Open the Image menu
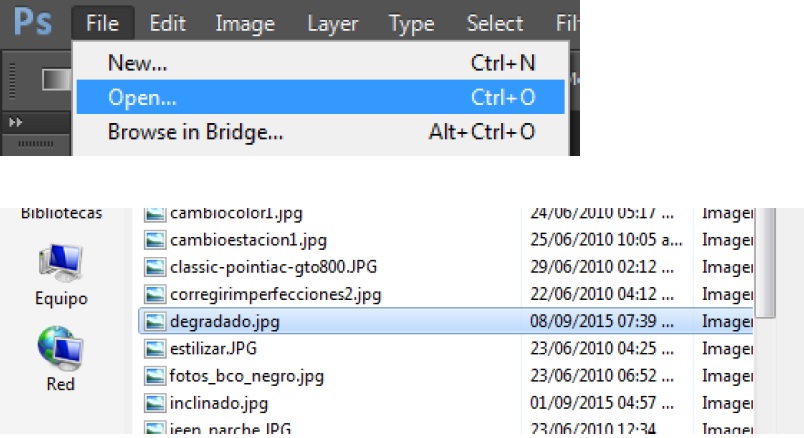 245,23
